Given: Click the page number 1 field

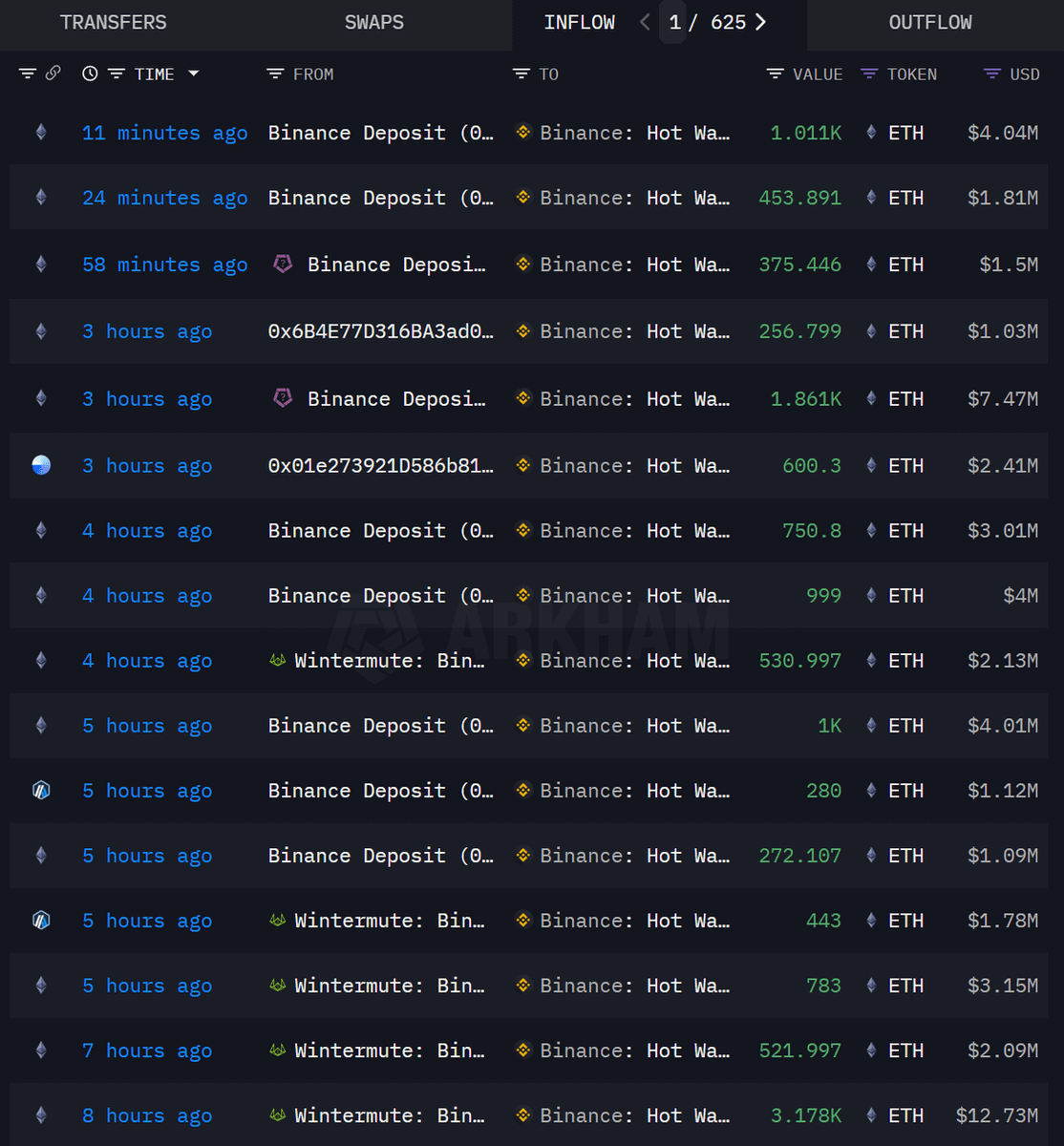Looking at the screenshot, I should pyautogui.click(x=674, y=22).
